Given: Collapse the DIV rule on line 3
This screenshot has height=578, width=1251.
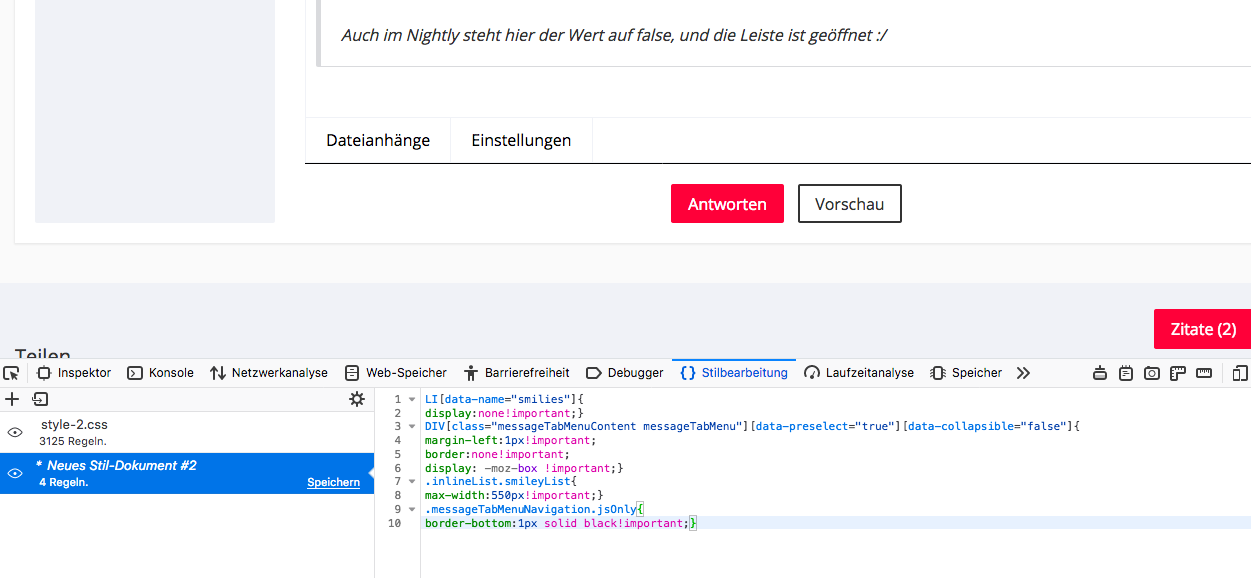Looking at the screenshot, I should [411, 427].
